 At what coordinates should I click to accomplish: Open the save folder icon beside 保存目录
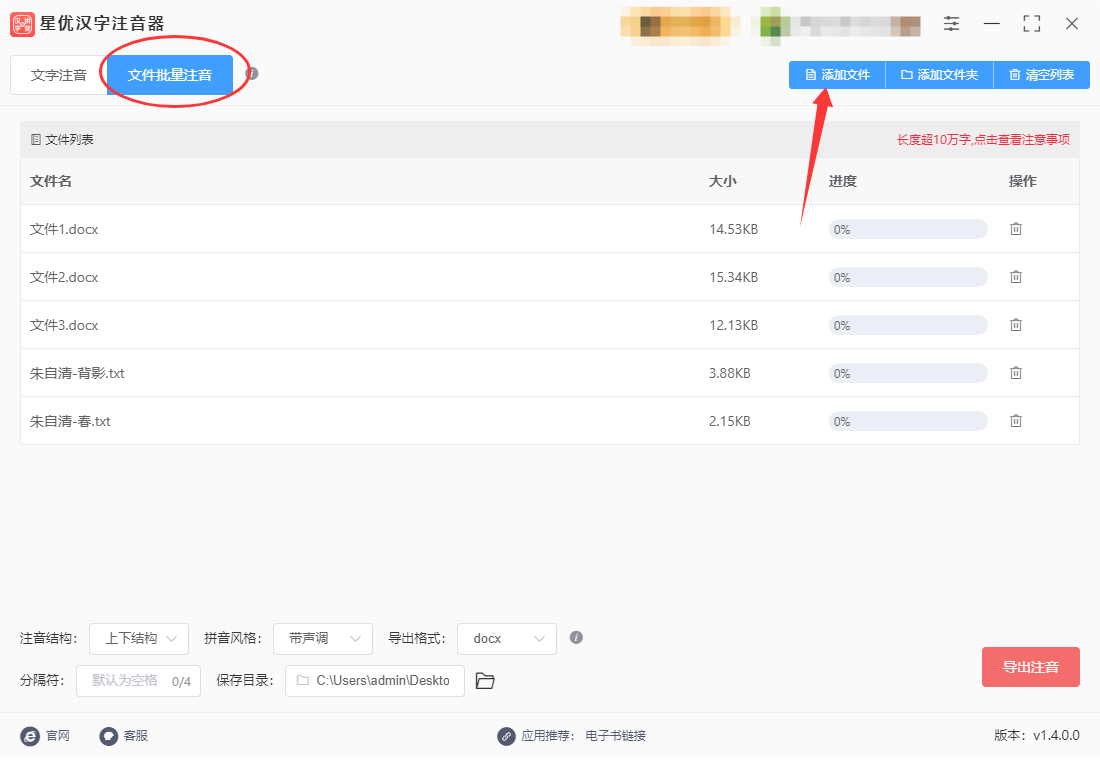click(485, 681)
